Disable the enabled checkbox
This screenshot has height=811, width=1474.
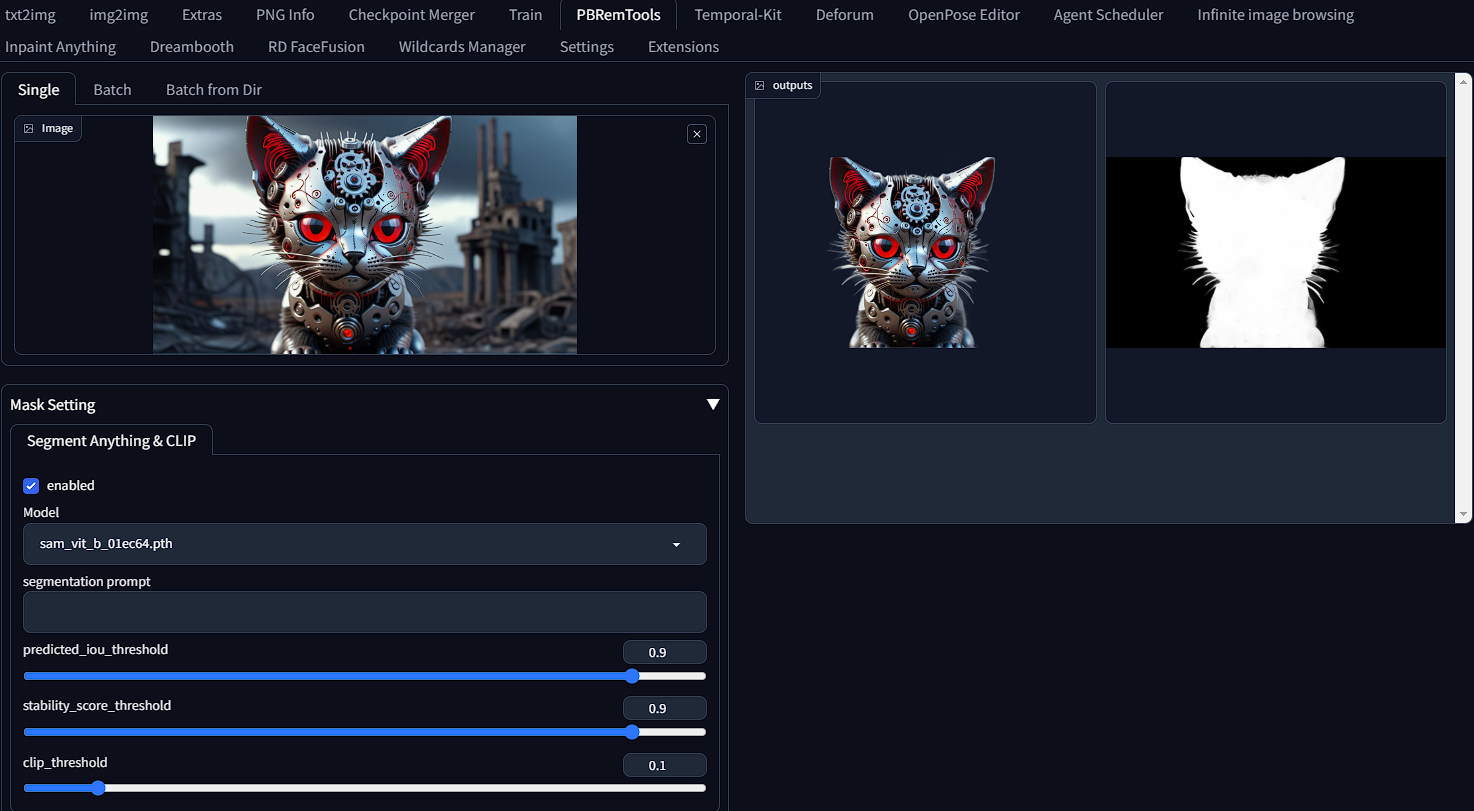click(31, 485)
